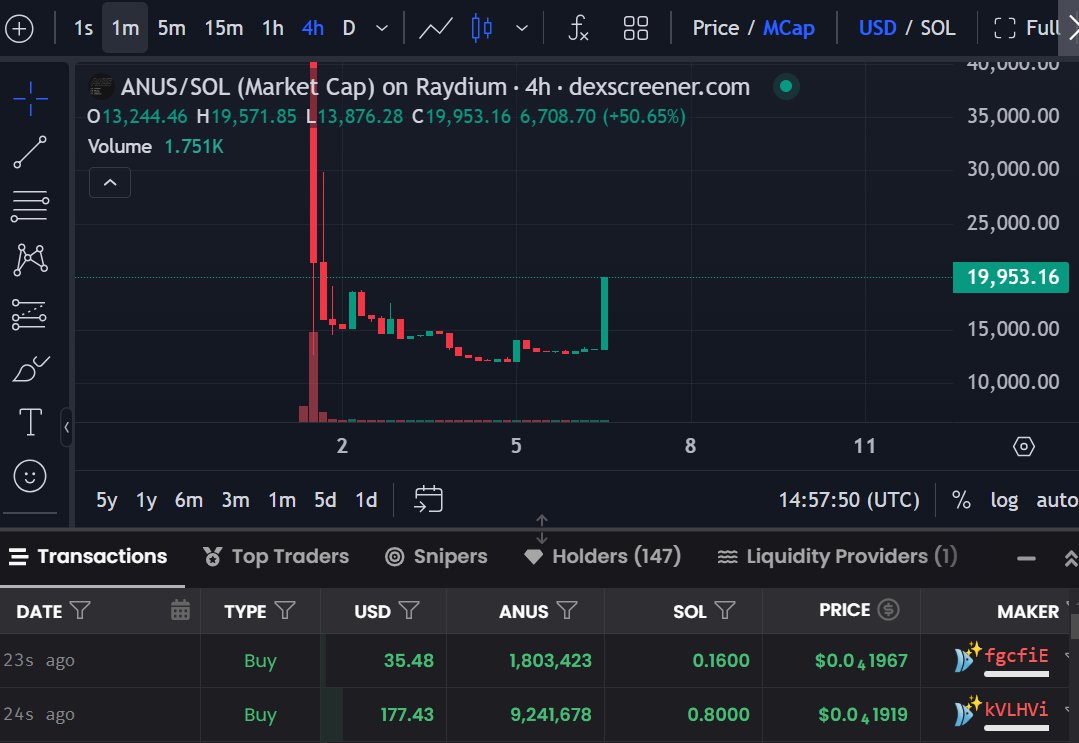Select the 4h timeframe
This screenshot has height=743, width=1079.
click(312, 28)
